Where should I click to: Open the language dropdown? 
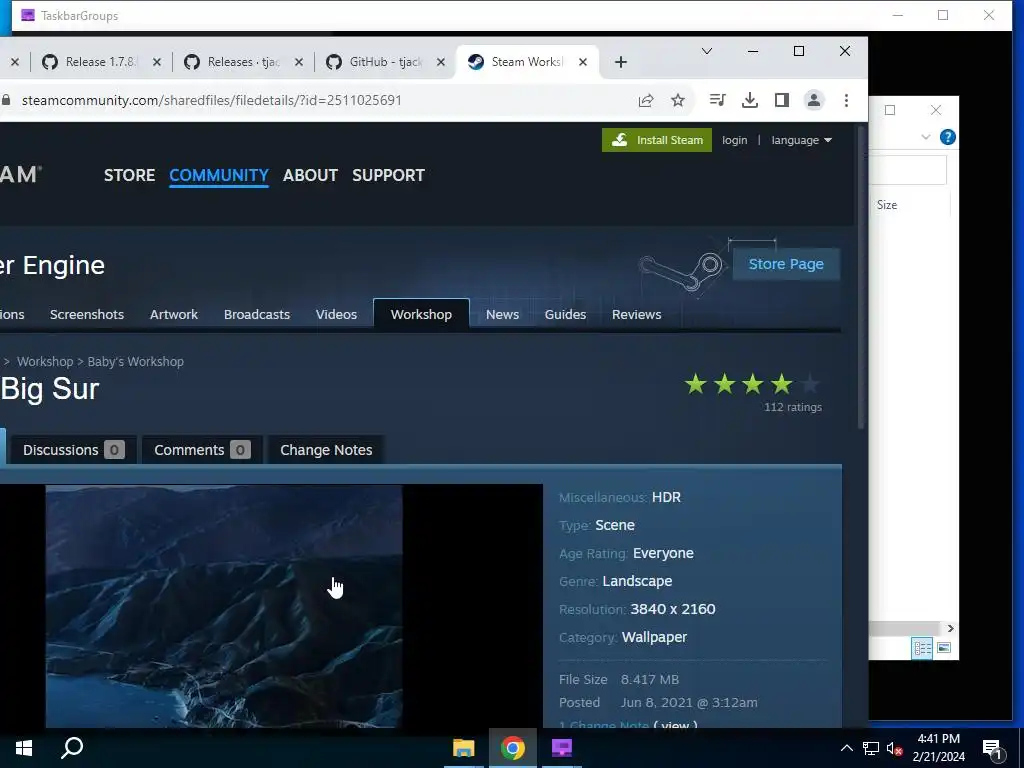(801, 140)
